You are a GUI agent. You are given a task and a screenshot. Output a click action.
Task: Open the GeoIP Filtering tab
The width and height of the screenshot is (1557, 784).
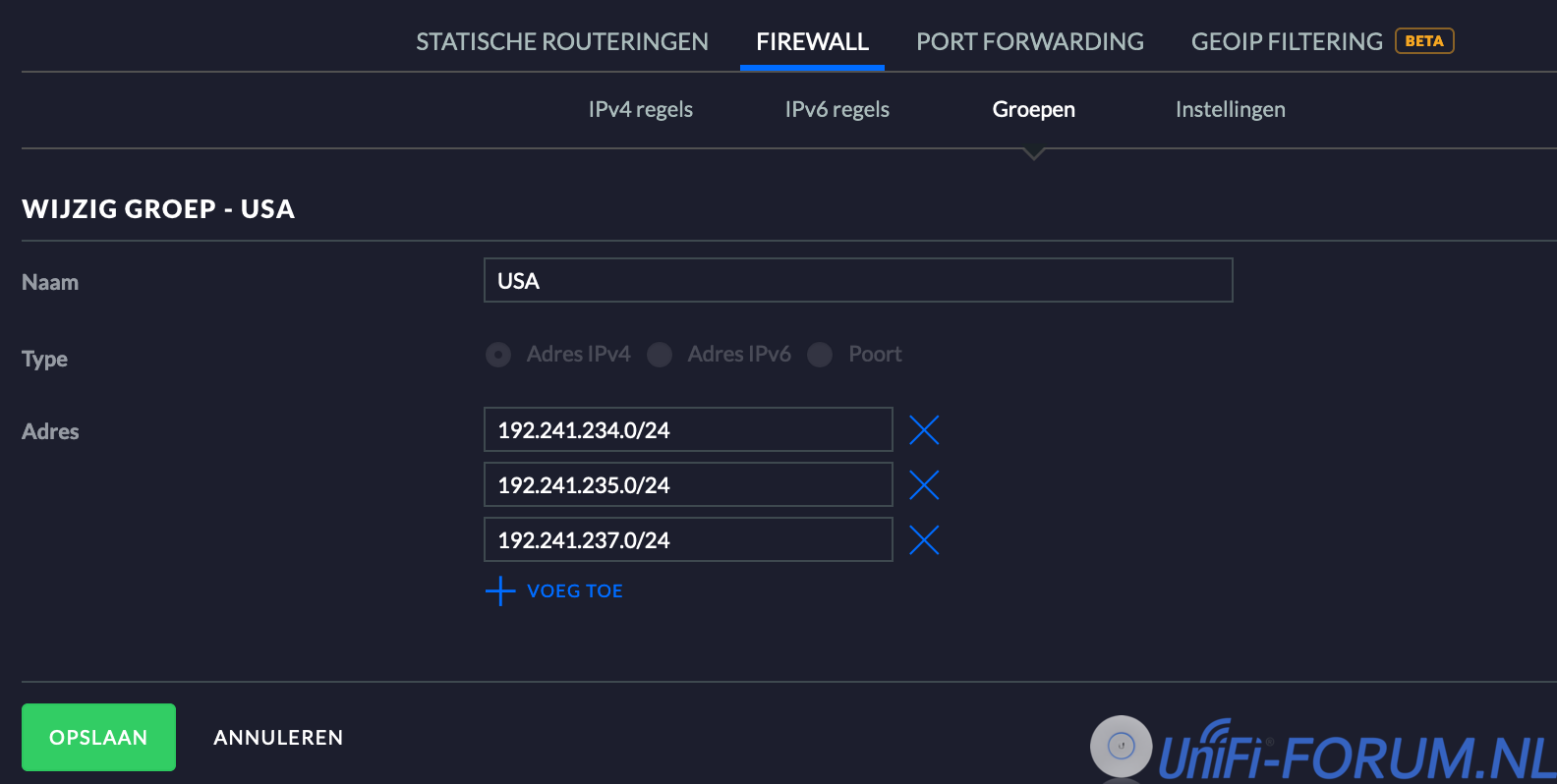(x=1286, y=41)
